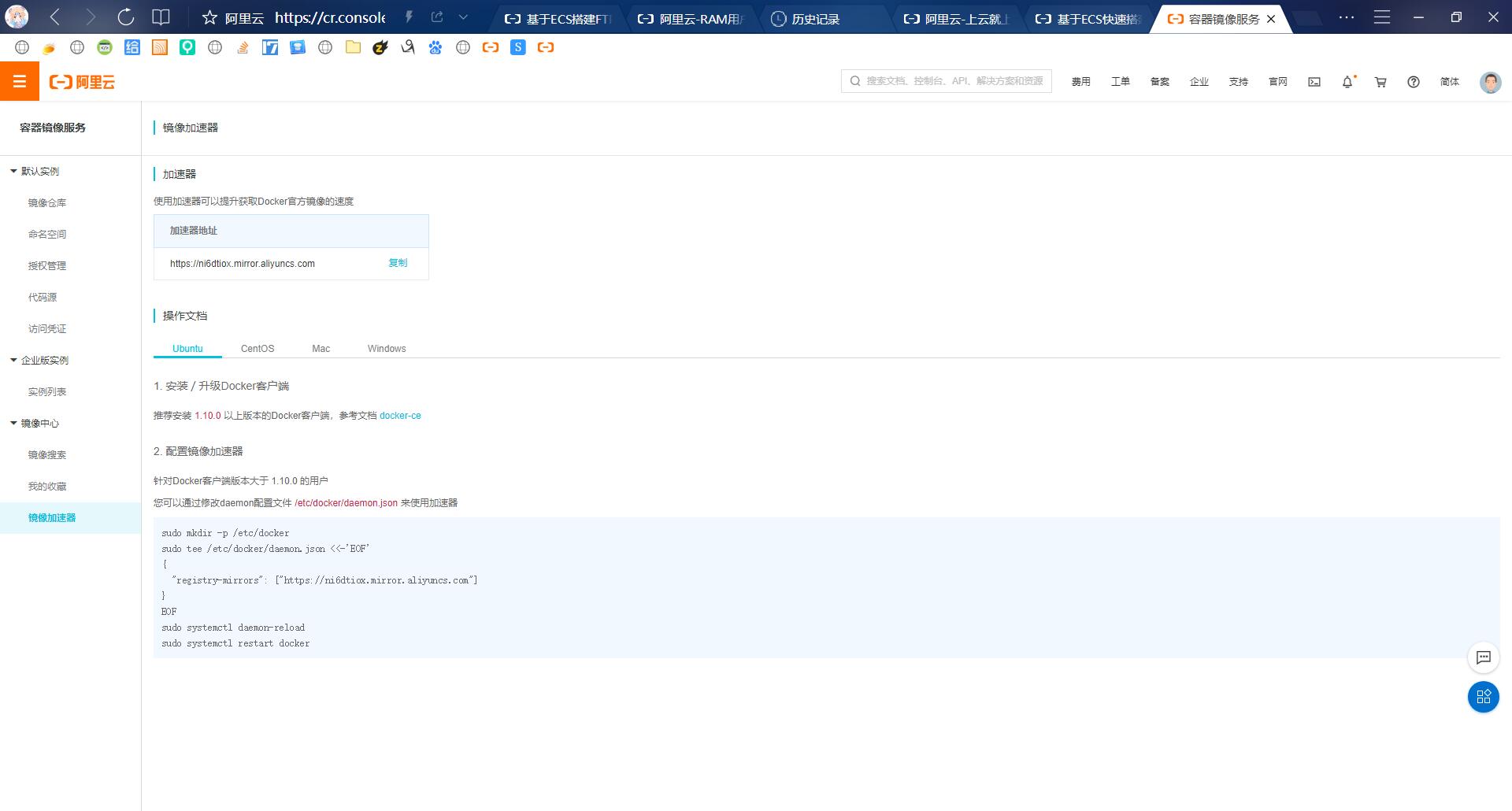Bookmark this page with the star icon
Screen dimensions: 1512x811
[209, 17]
